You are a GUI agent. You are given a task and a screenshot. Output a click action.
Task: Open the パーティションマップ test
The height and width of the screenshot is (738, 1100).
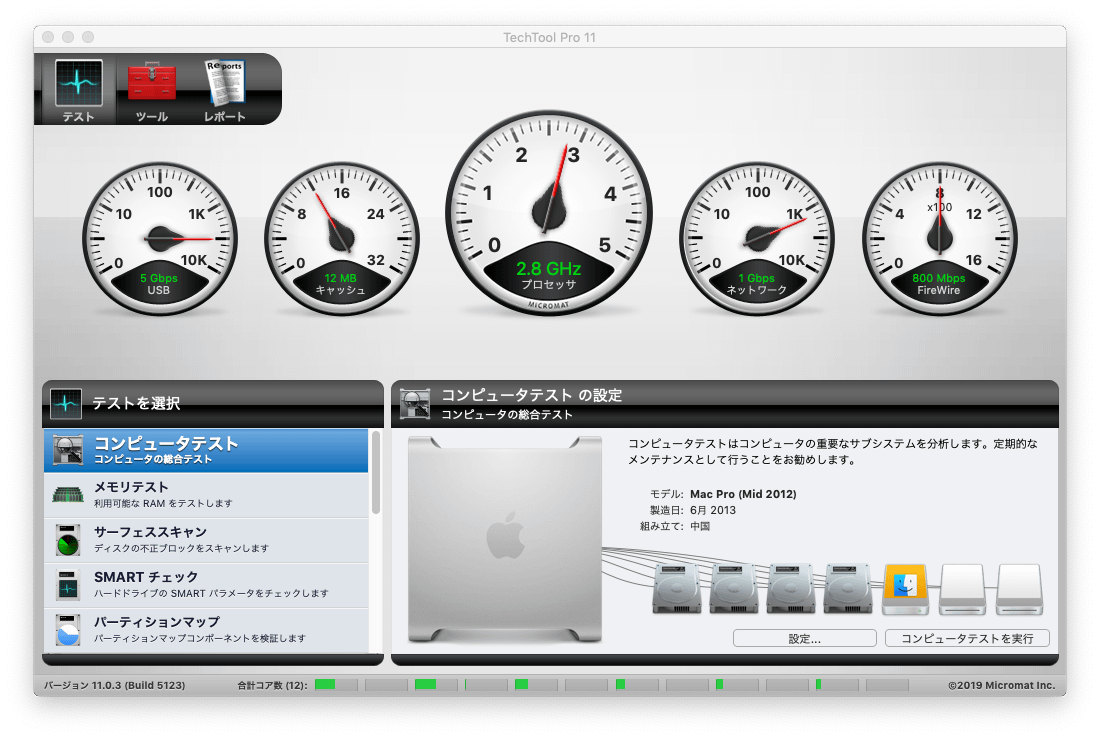coord(206,629)
